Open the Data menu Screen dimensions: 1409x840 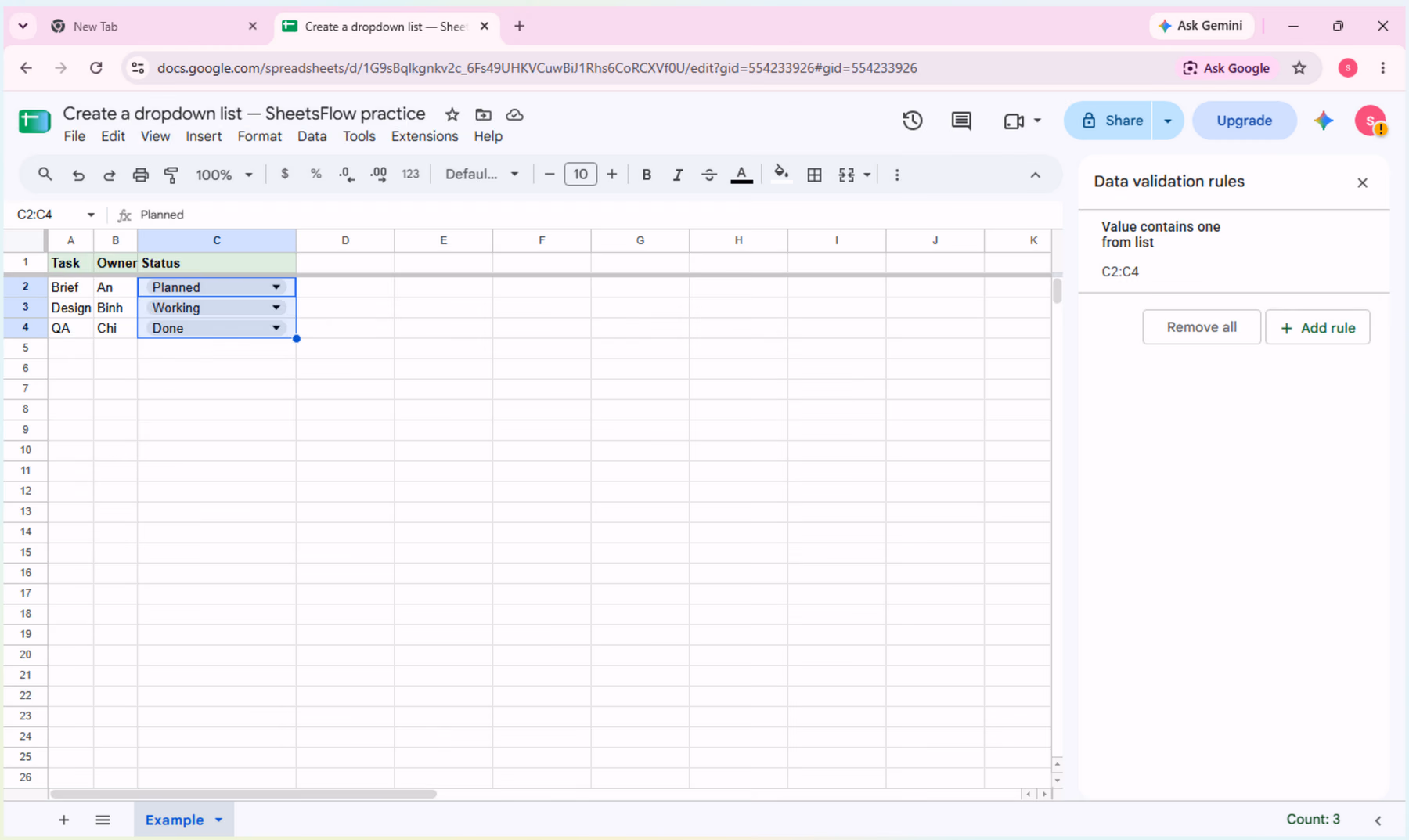pos(312,136)
